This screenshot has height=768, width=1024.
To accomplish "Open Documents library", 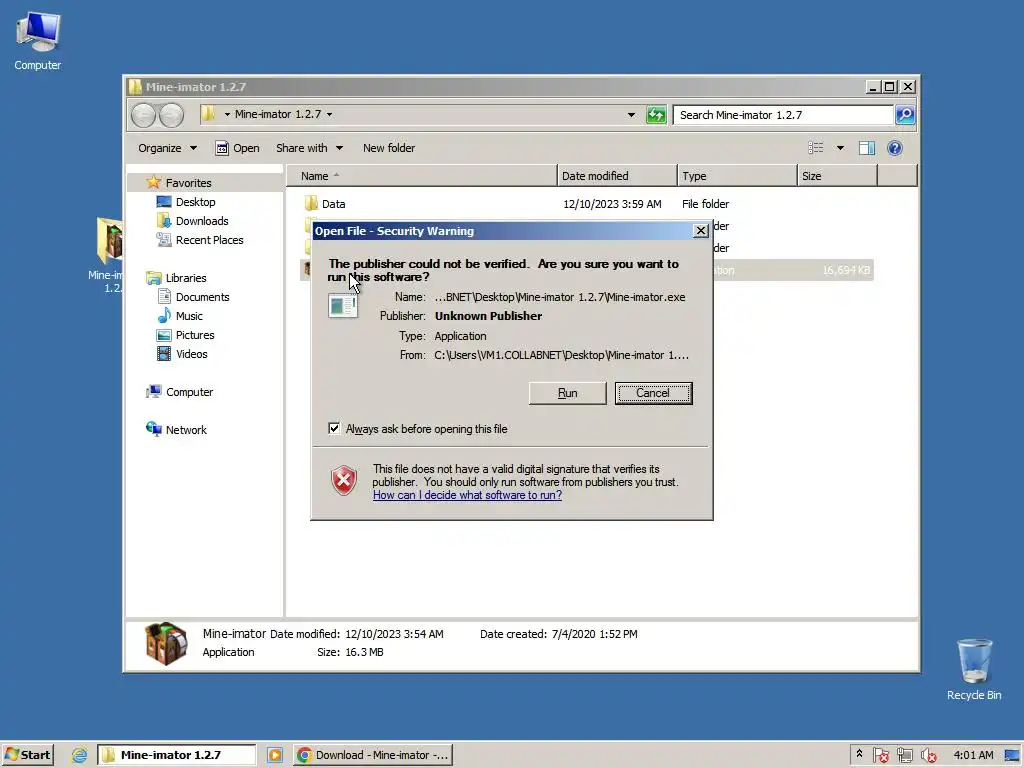I will click(x=202, y=296).
